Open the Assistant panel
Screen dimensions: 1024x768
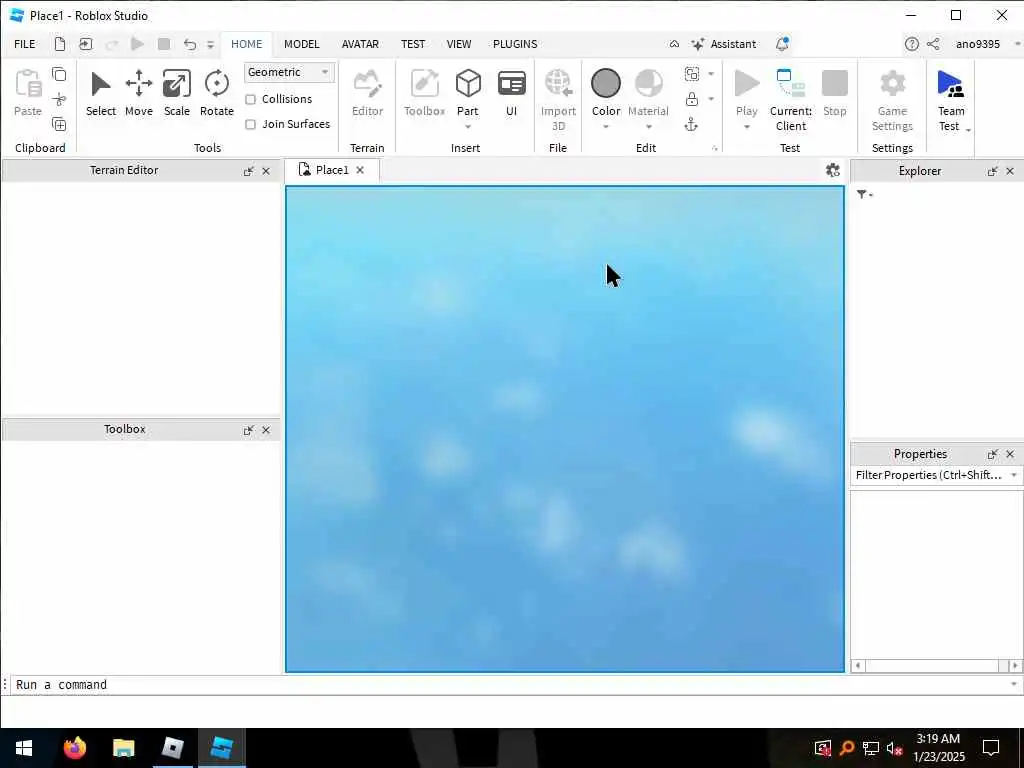click(724, 44)
